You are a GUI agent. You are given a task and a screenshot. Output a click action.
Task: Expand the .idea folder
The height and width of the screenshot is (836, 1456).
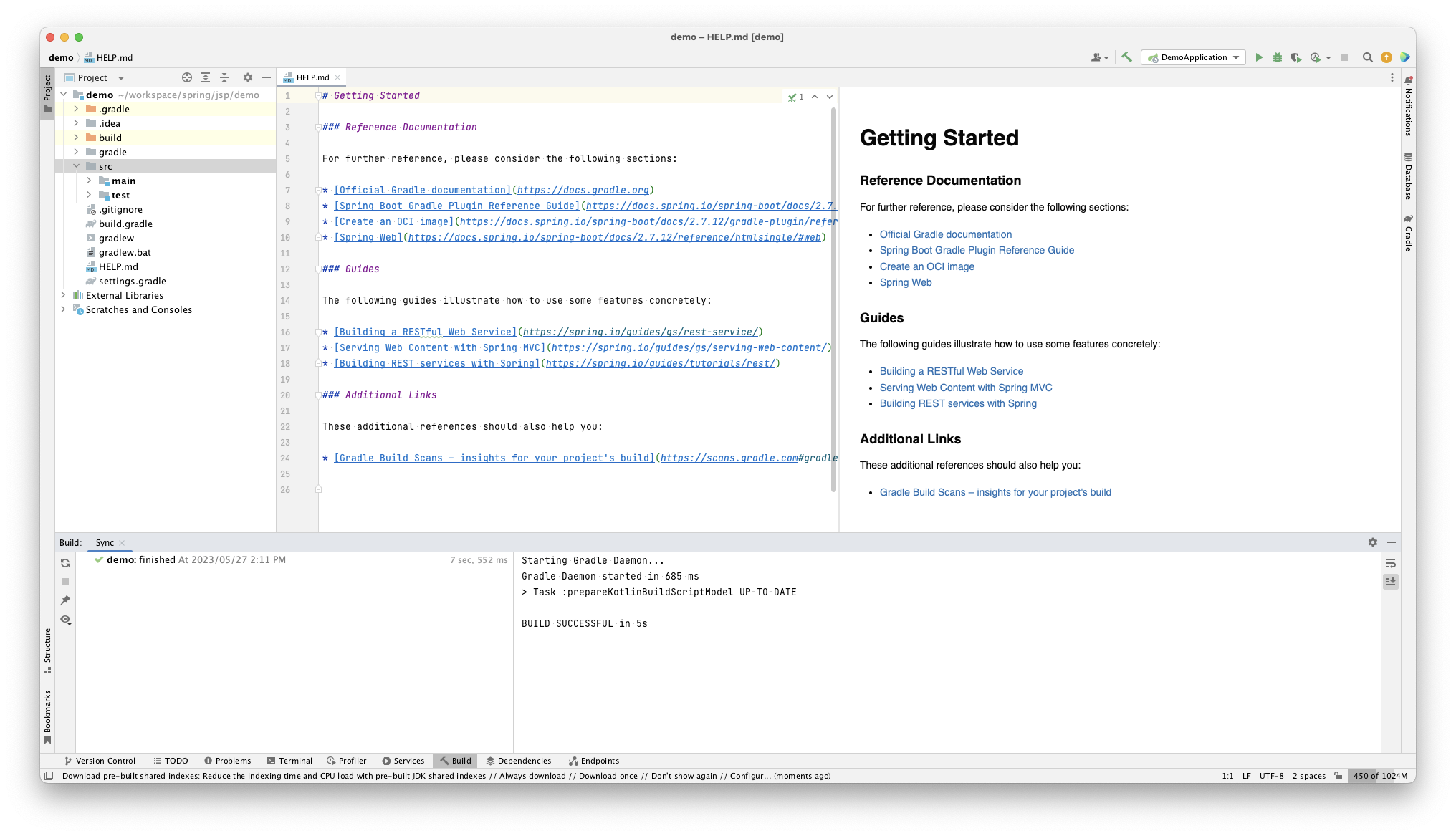(76, 123)
